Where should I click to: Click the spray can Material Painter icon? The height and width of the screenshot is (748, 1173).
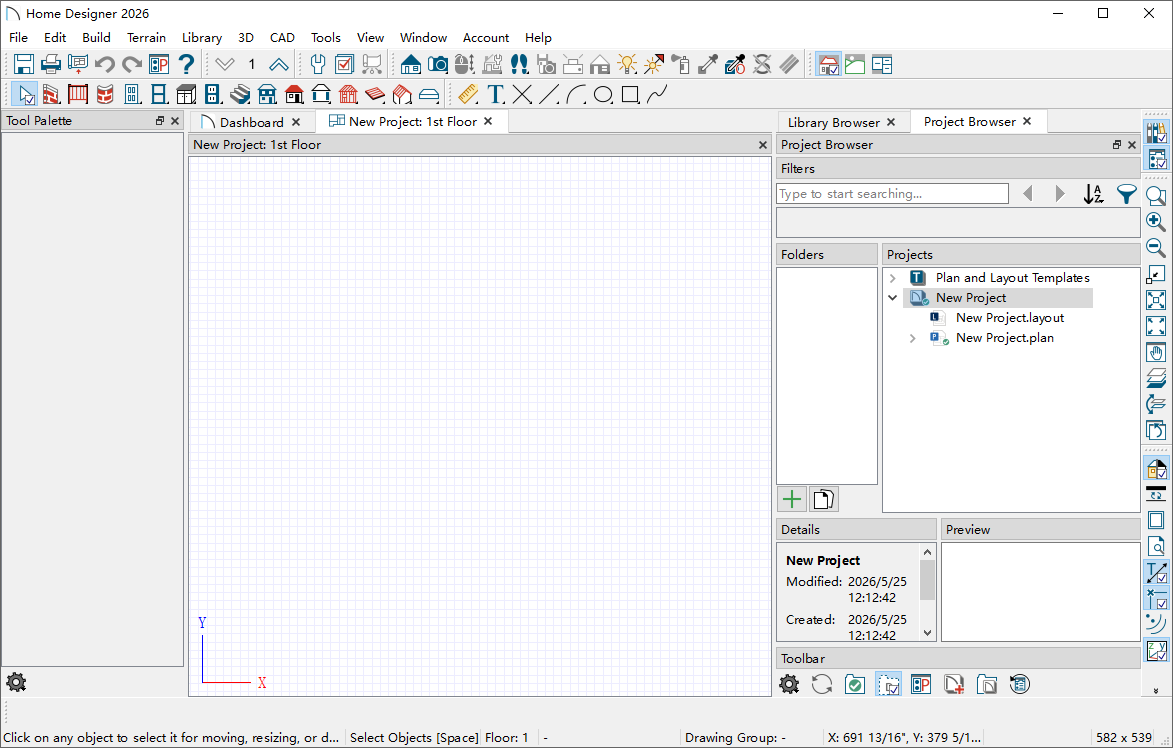click(x=680, y=64)
